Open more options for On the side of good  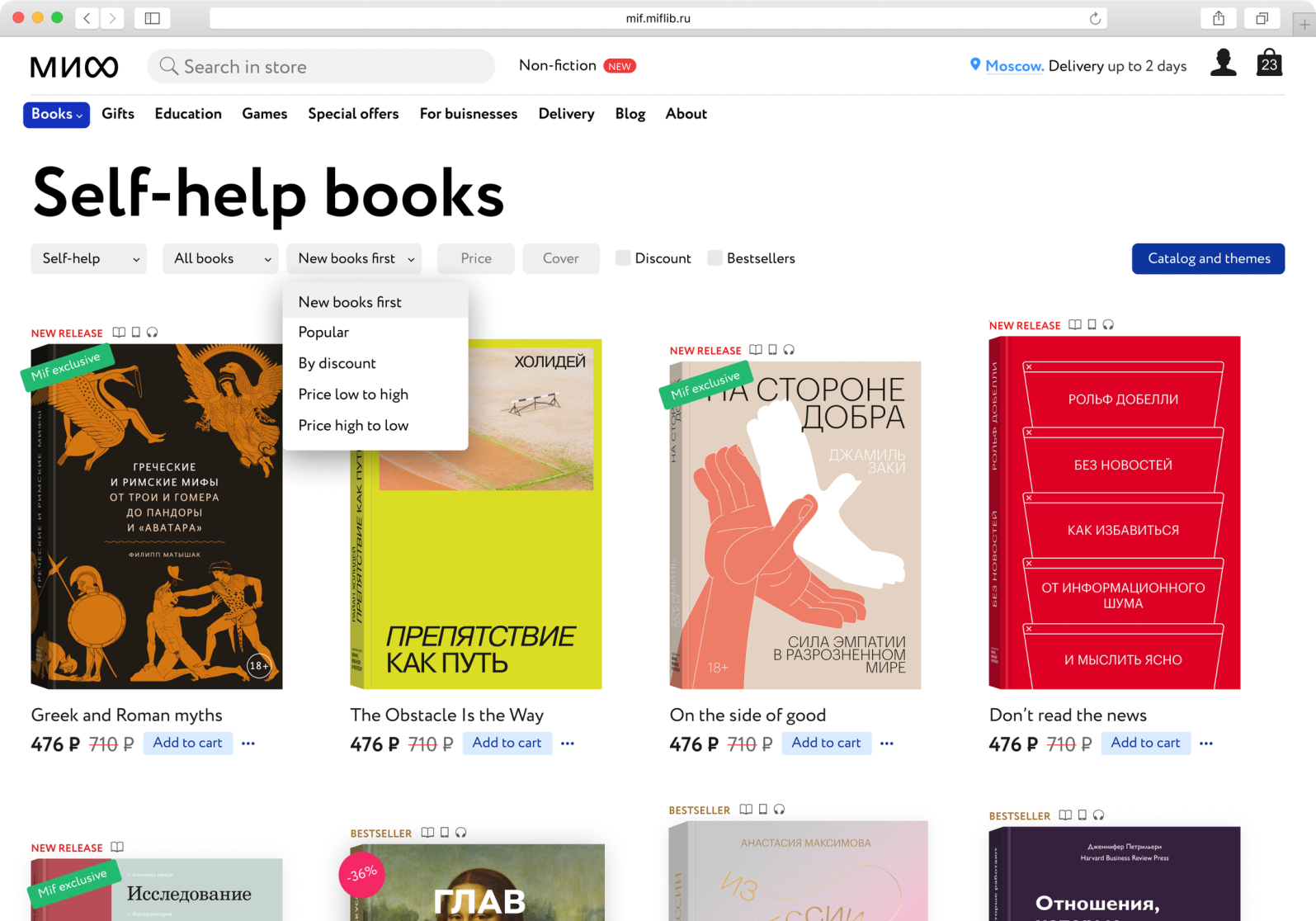tap(887, 744)
